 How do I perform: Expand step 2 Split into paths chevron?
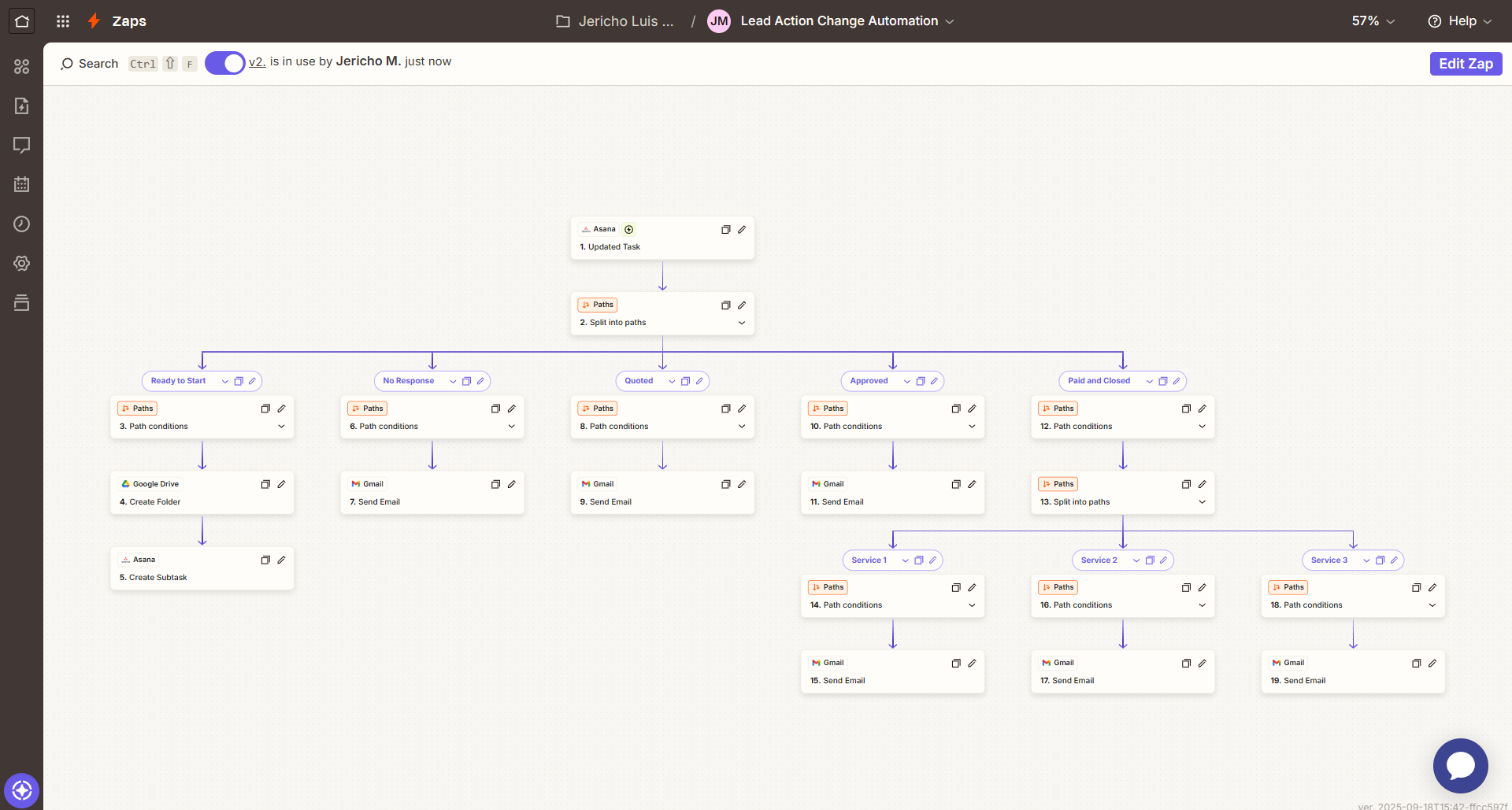coord(742,323)
